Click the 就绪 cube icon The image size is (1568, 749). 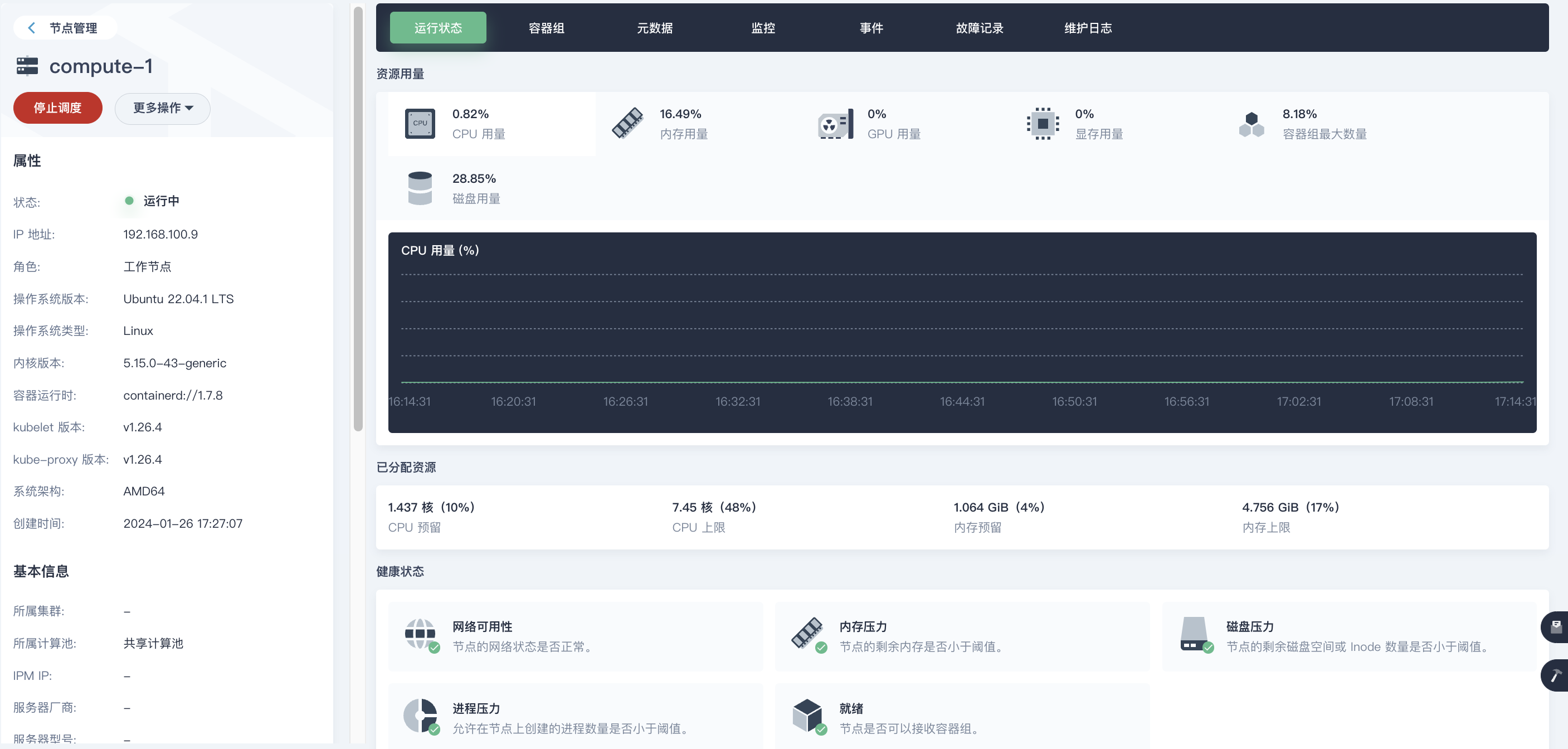pos(809,717)
